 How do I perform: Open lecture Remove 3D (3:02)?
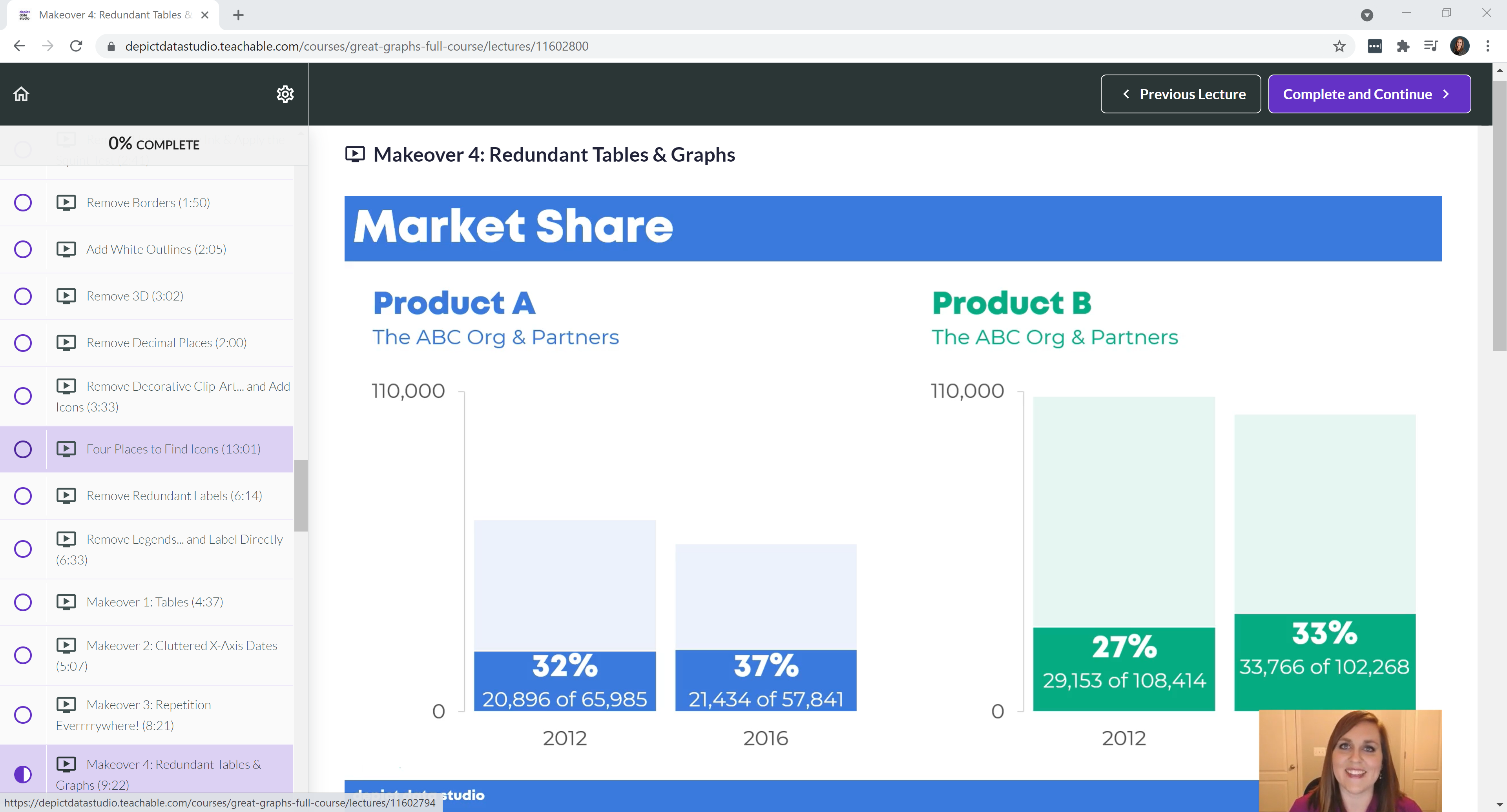click(146, 296)
